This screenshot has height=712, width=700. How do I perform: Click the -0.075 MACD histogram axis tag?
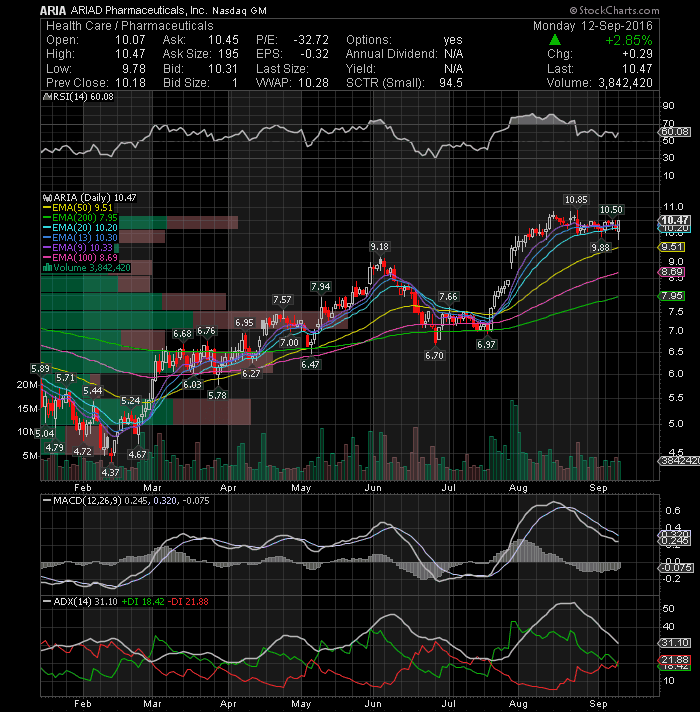point(675,568)
